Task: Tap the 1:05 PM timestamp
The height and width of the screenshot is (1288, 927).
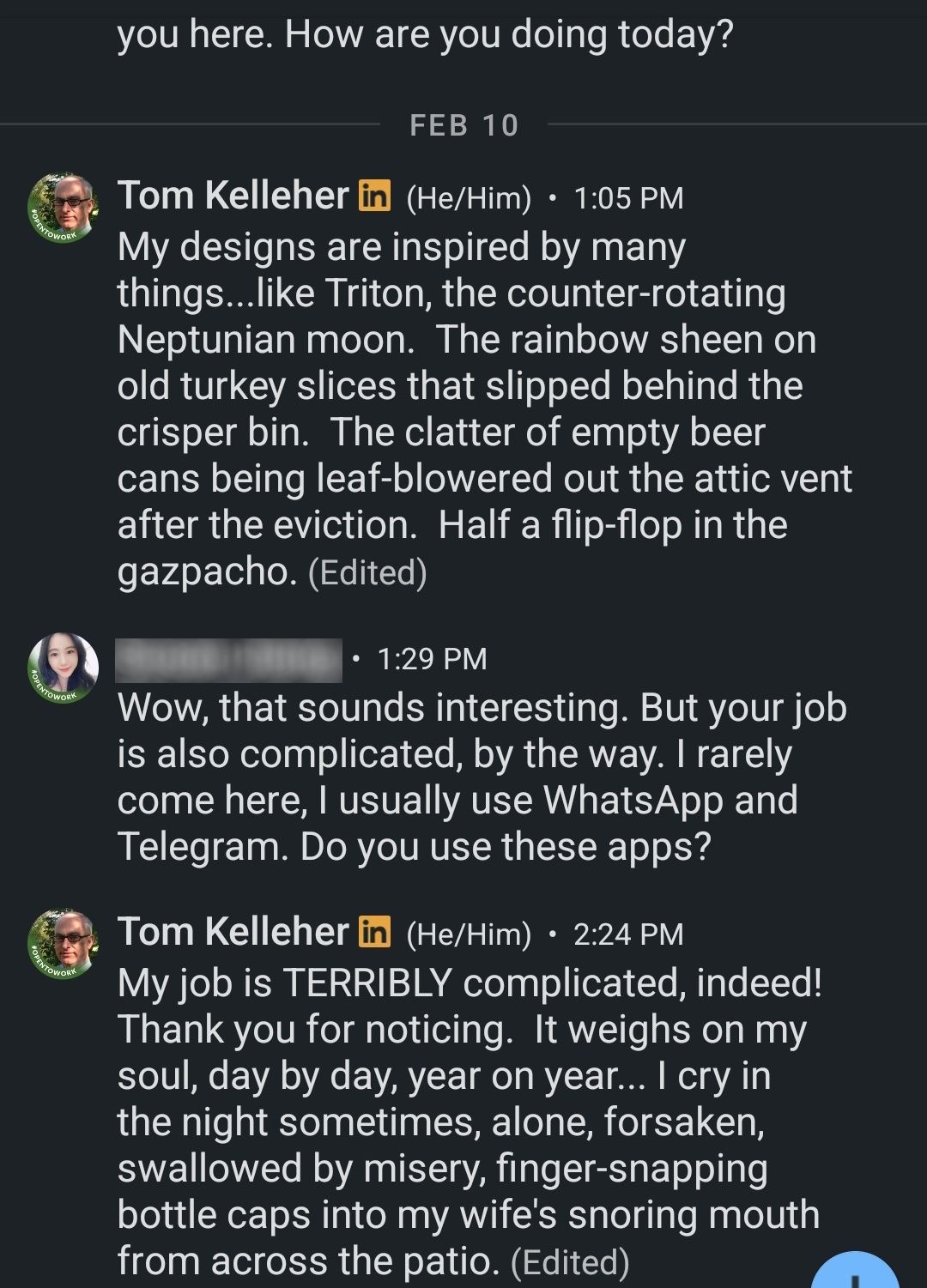Action: click(628, 198)
